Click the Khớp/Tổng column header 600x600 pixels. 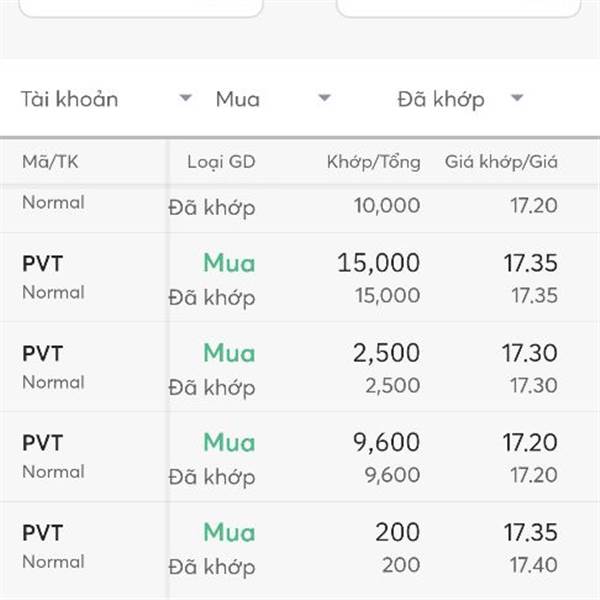coord(373,162)
